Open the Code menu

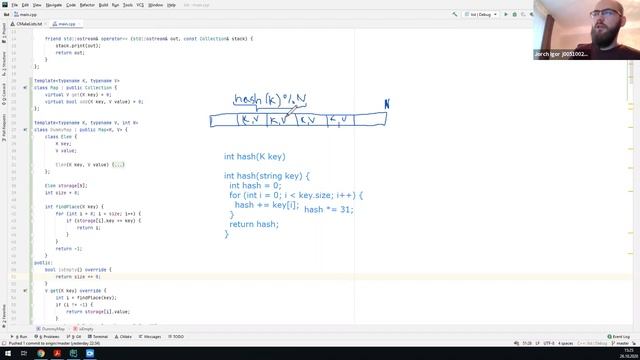(71, 5)
